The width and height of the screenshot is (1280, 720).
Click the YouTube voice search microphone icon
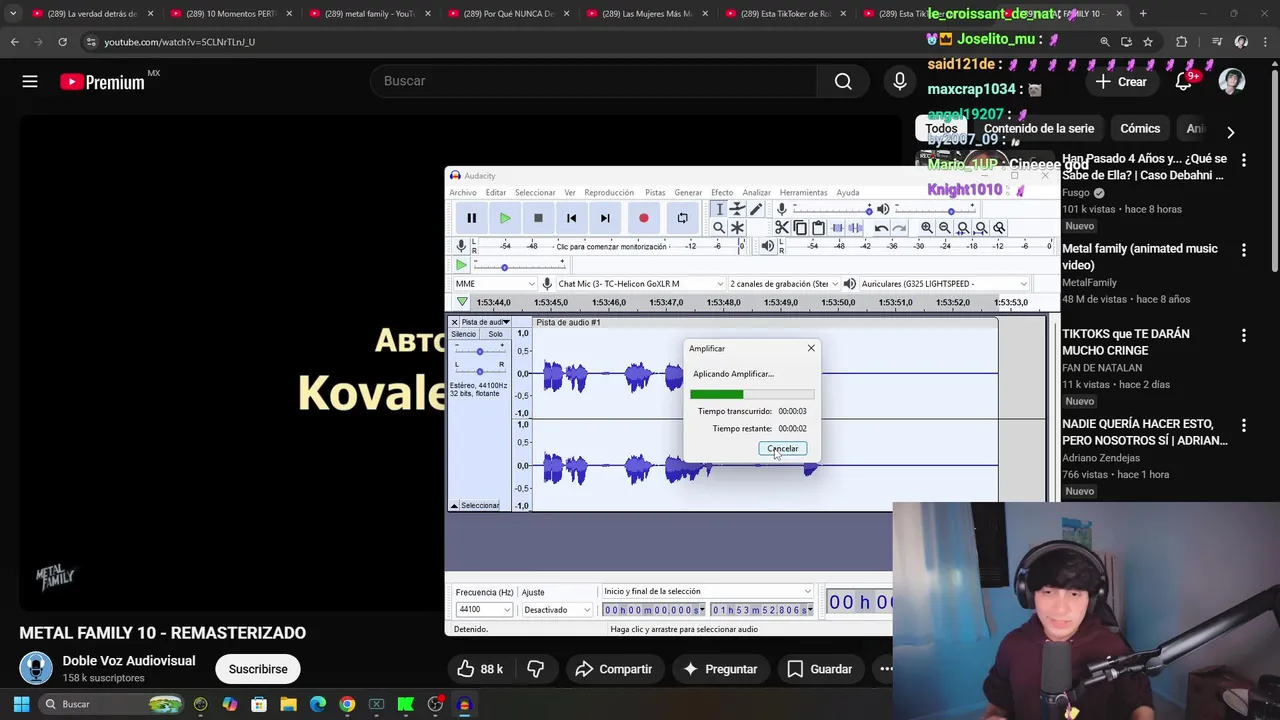pyautogui.click(x=900, y=81)
